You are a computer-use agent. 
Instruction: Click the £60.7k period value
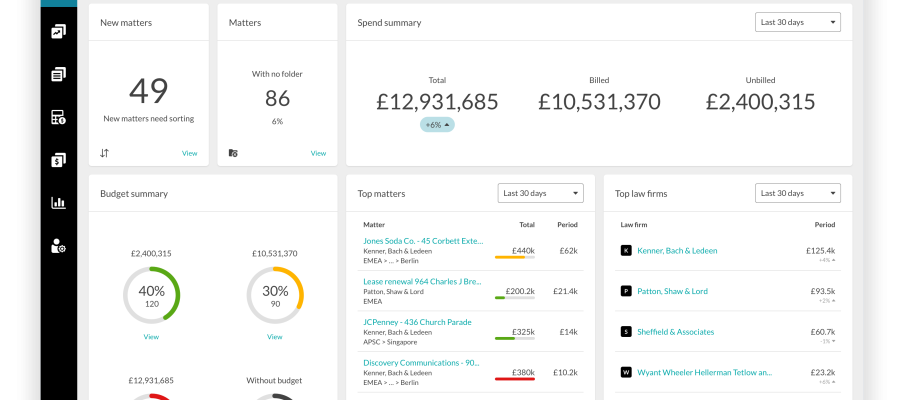pyautogui.click(x=823, y=332)
